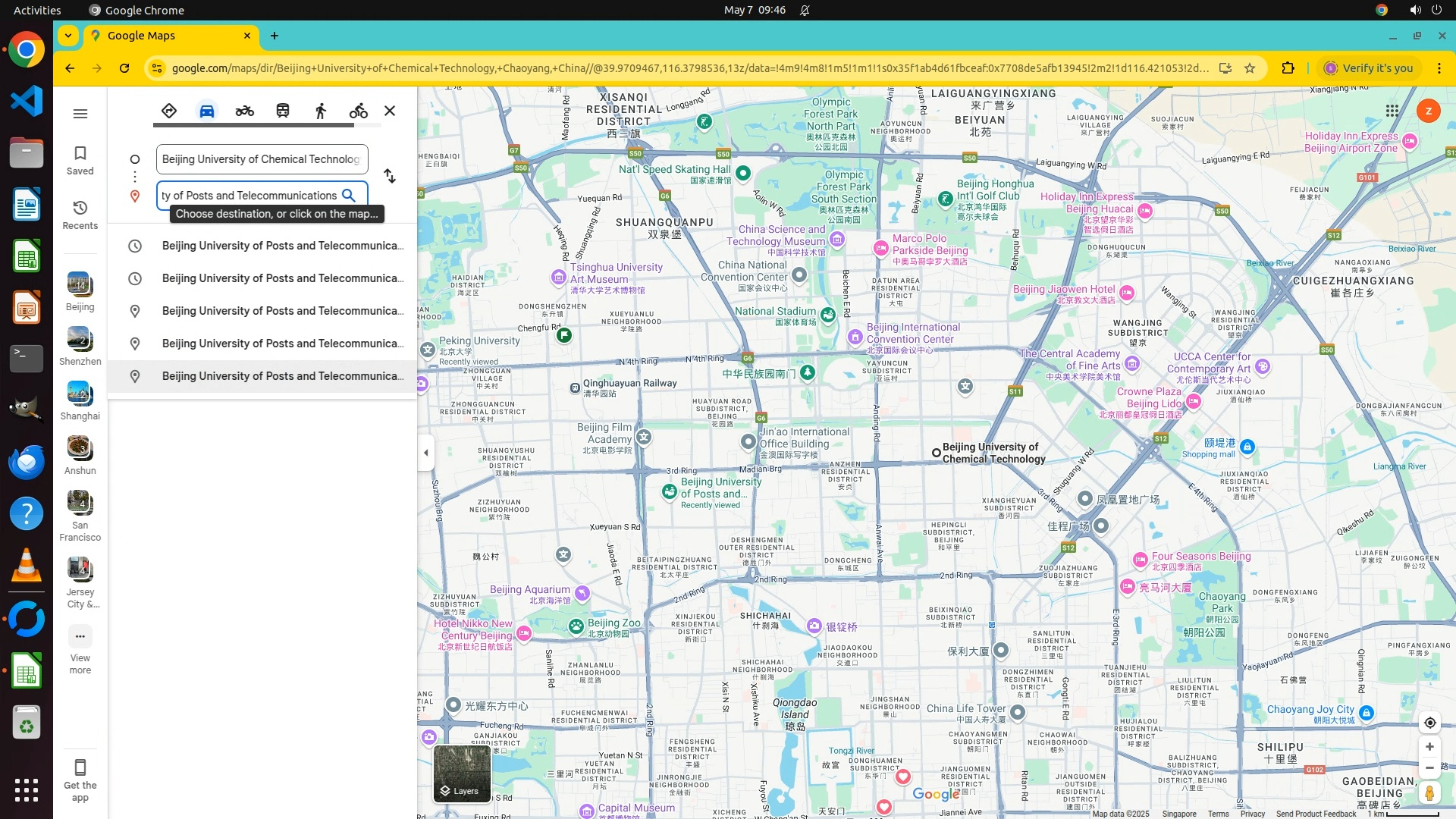
Task: Open the Saved places tab
Action: click(80, 160)
